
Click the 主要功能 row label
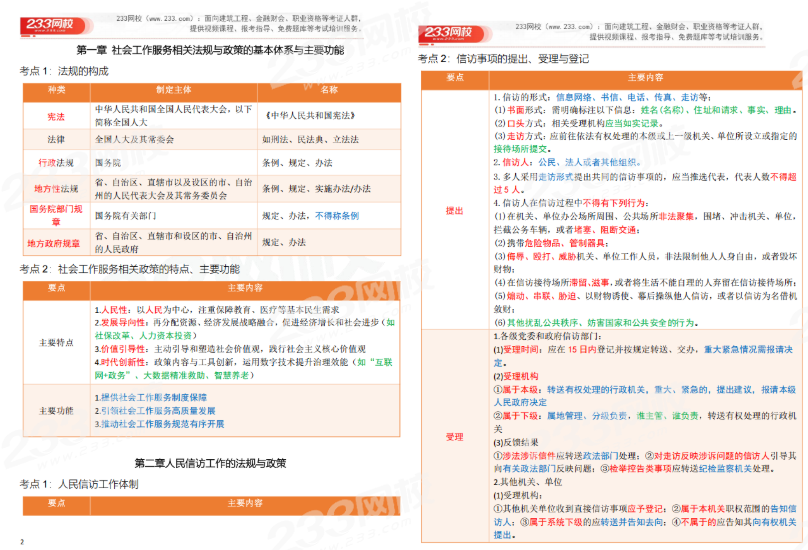point(56,410)
